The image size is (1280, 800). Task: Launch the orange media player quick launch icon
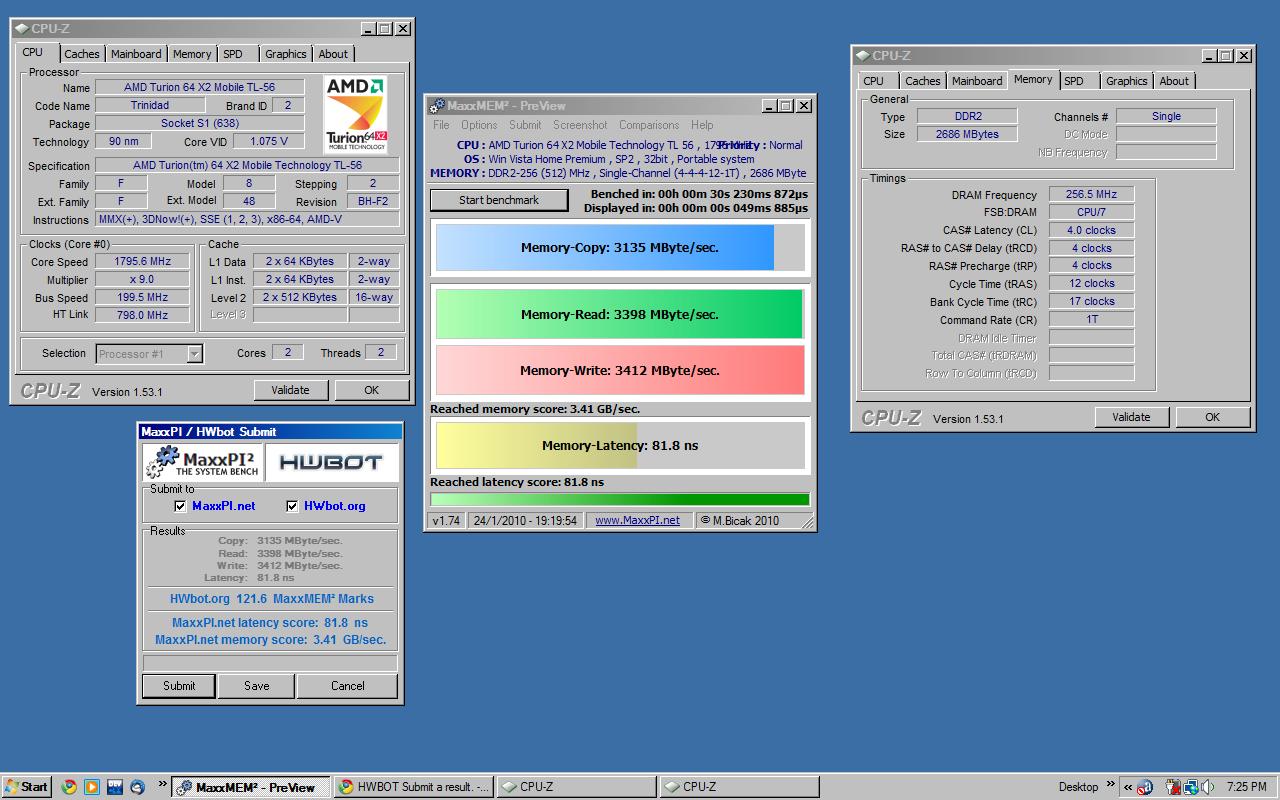pos(92,787)
